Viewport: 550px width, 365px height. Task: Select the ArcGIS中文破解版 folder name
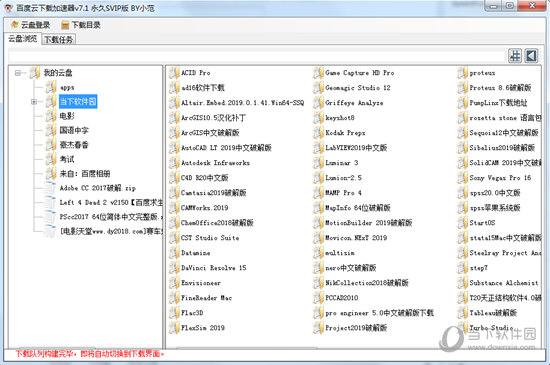210,133
